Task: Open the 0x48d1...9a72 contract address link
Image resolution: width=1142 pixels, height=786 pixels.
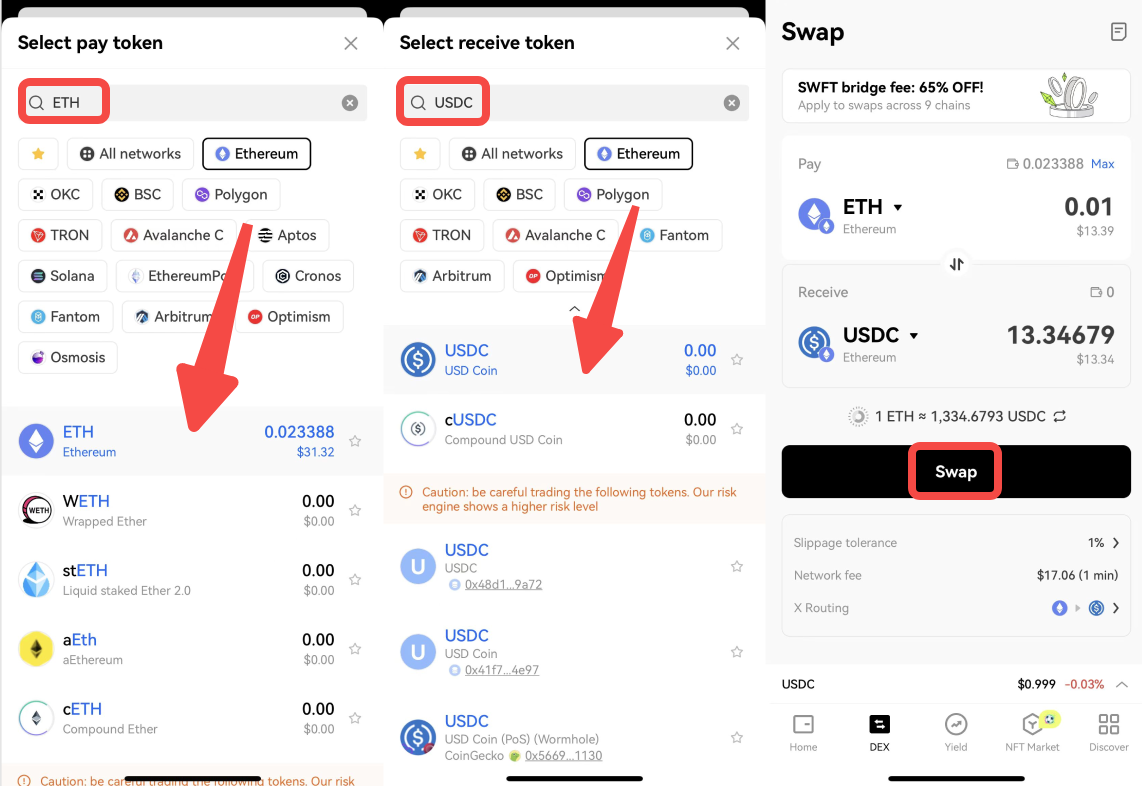Action: click(503, 584)
